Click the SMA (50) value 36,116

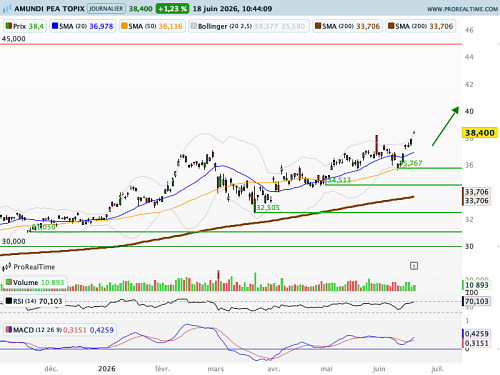[x=170, y=26]
